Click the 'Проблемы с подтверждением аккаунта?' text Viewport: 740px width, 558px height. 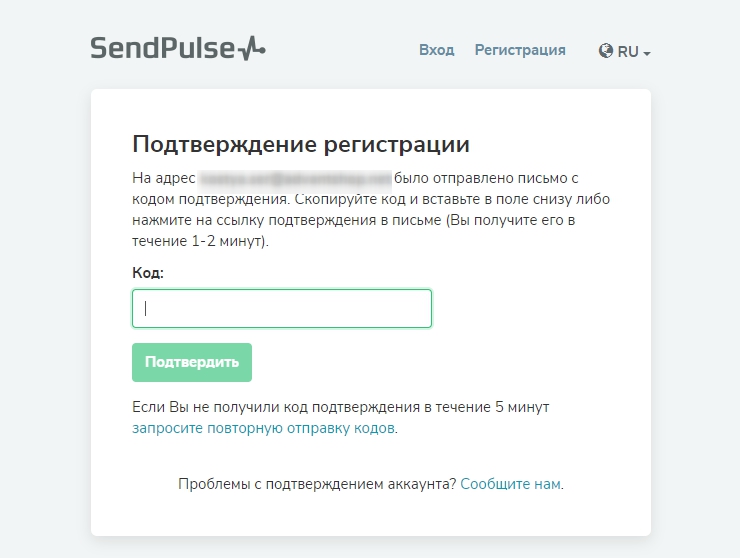317,484
